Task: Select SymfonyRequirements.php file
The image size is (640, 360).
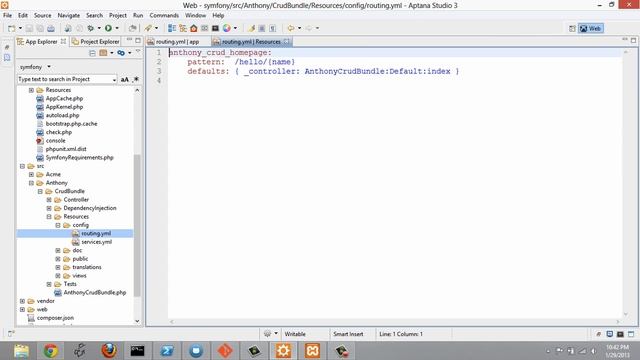Action: [x=80, y=157]
